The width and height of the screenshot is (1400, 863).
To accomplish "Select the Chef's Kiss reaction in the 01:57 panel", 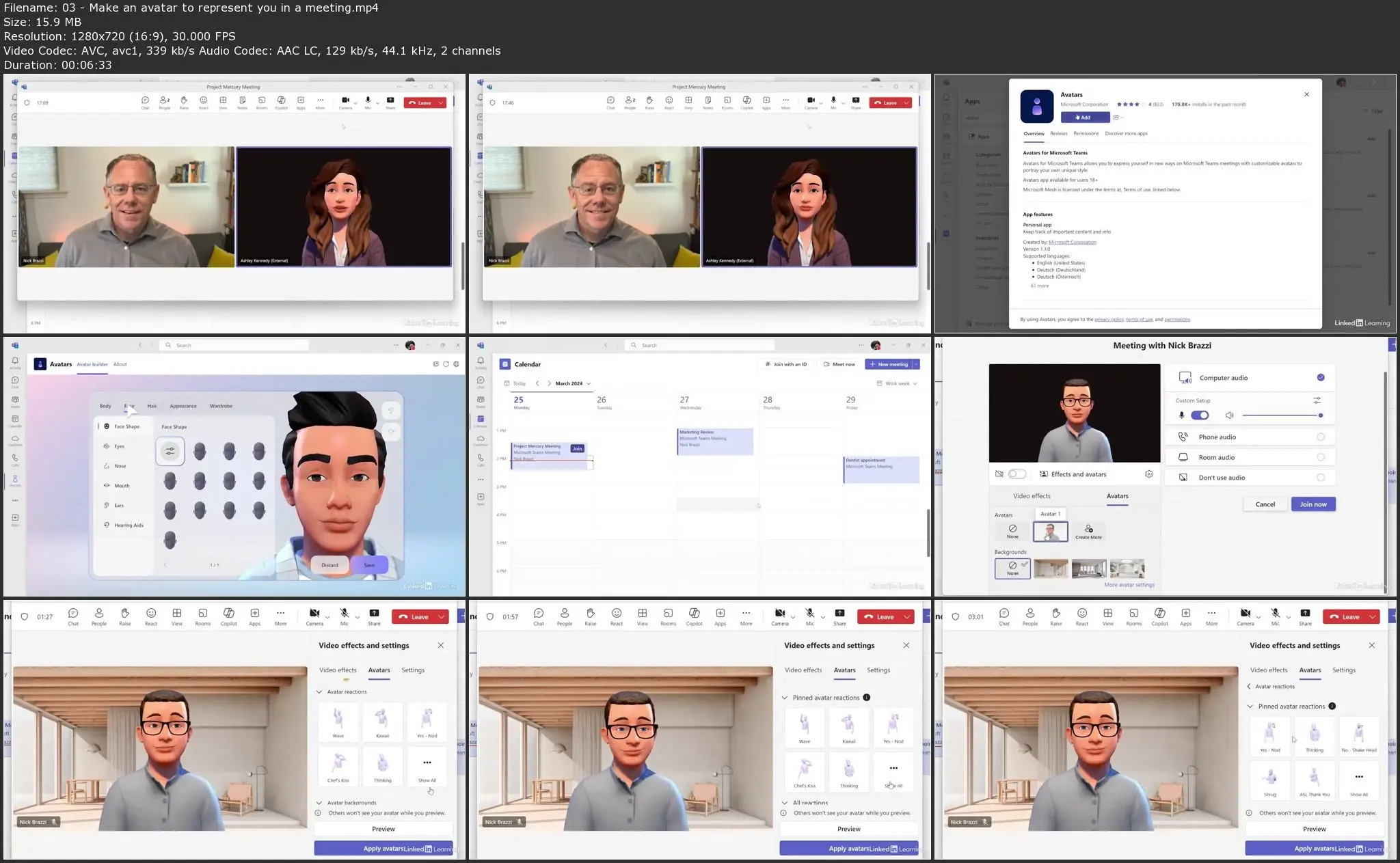I will coord(805,771).
